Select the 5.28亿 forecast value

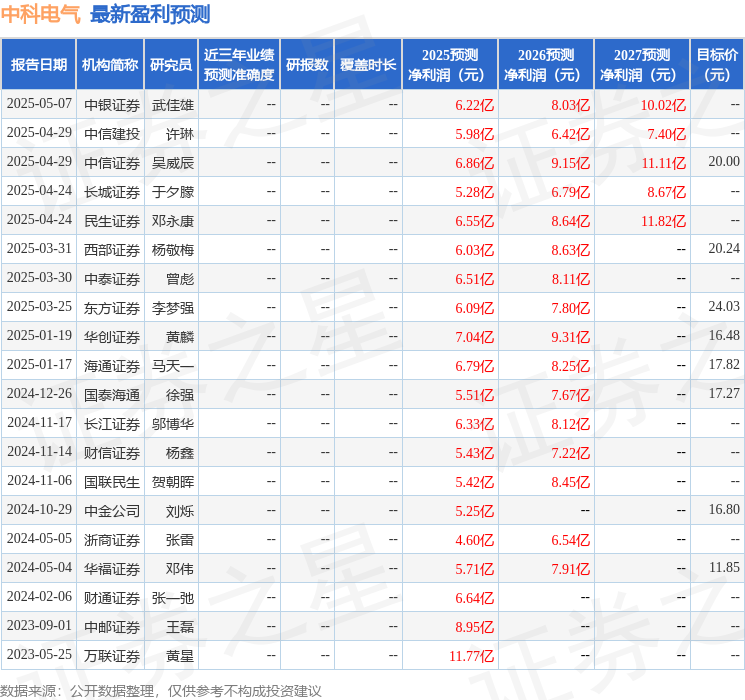pyautogui.click(x=475, y=192)
